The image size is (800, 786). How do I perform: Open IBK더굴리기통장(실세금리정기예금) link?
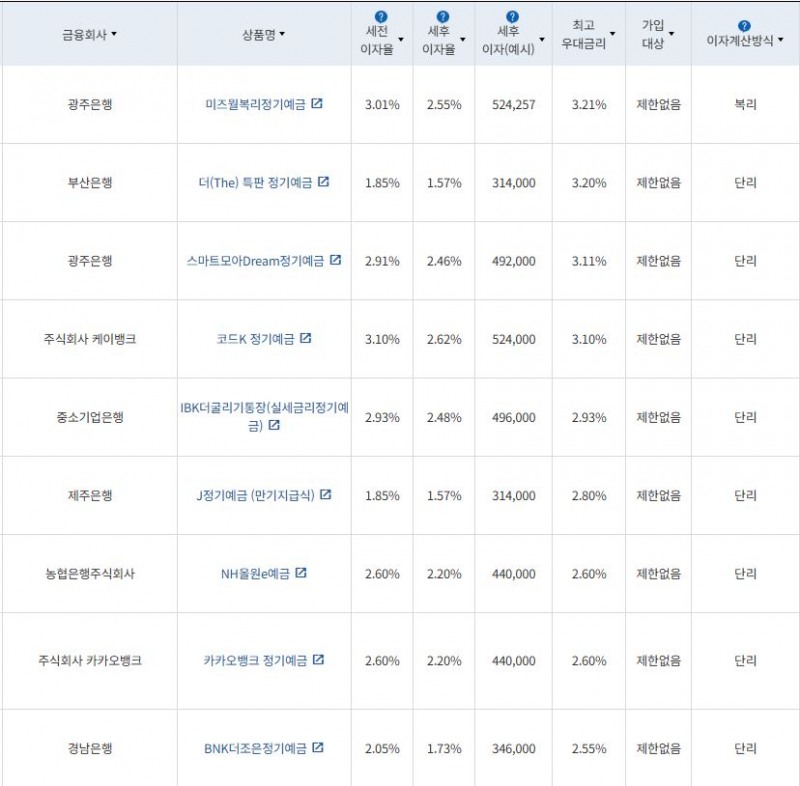coord(264,416)
